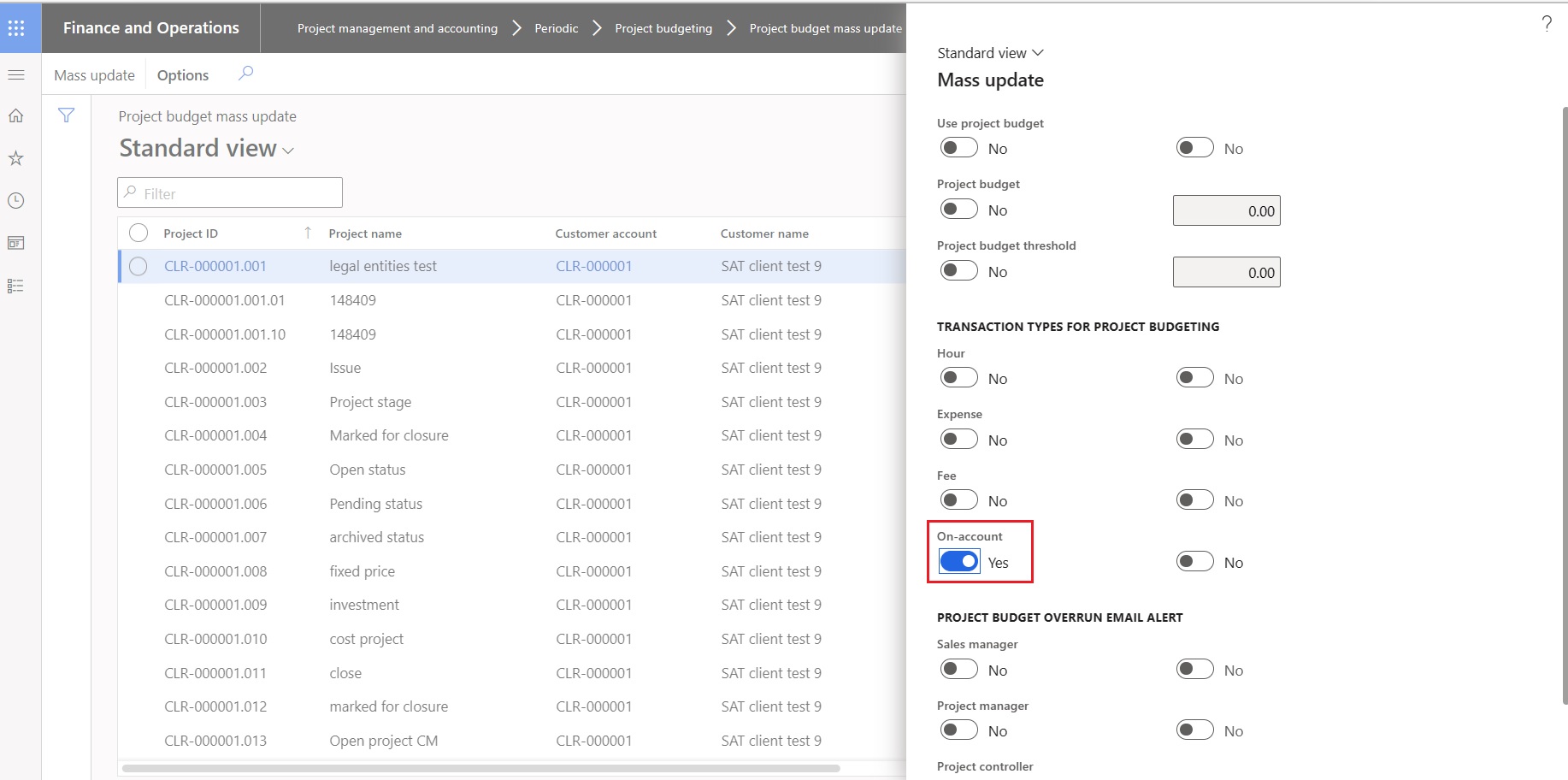Open CLR-000001 customer link in first row
The image size is (1568, 780).
click(594, 266)
